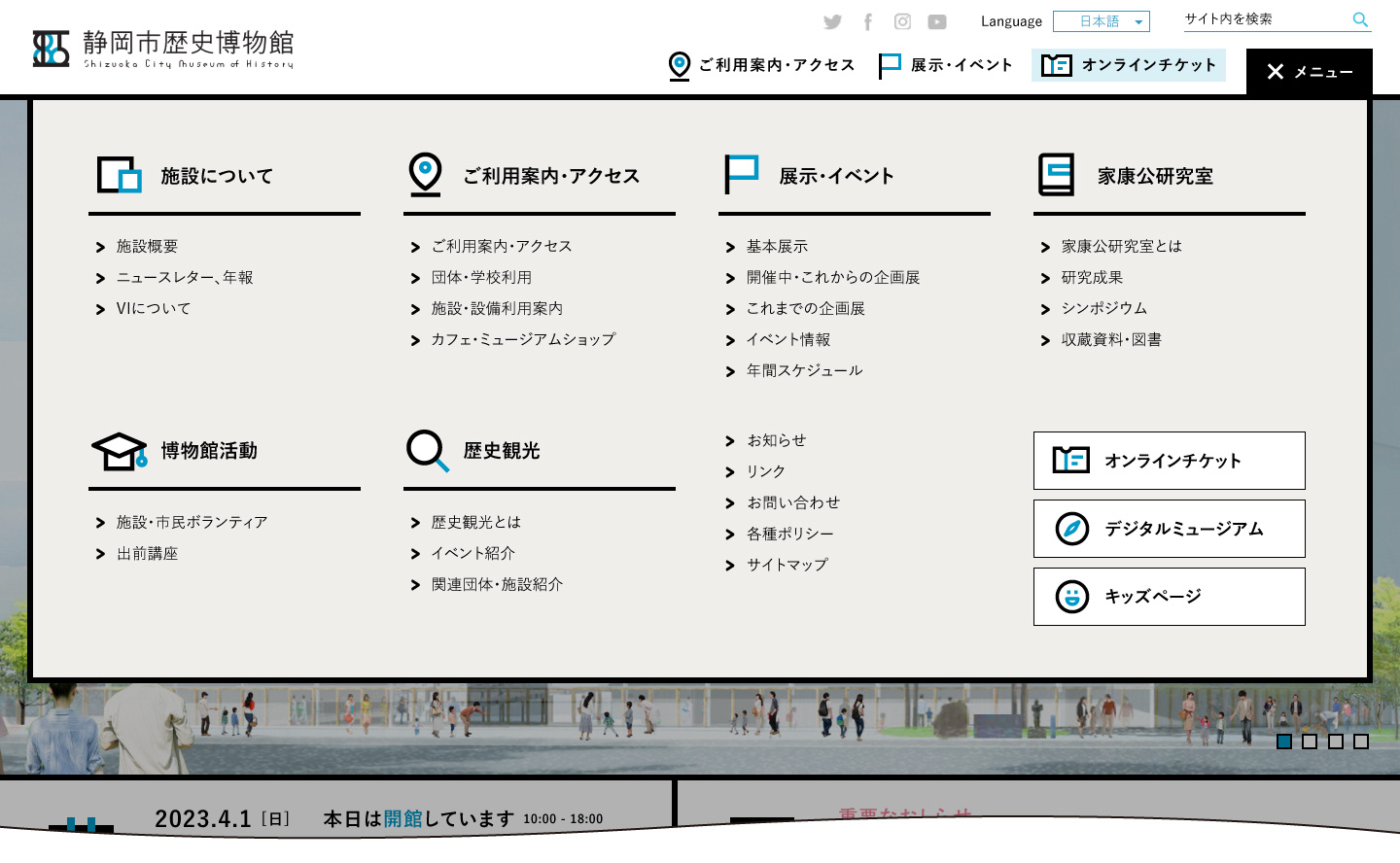Screen dimensions: 1400x863
Task: Click the map pin icon beside 歴史観光's neighbor ご利用案内・アクセス heading
Action: pos(425,175)
